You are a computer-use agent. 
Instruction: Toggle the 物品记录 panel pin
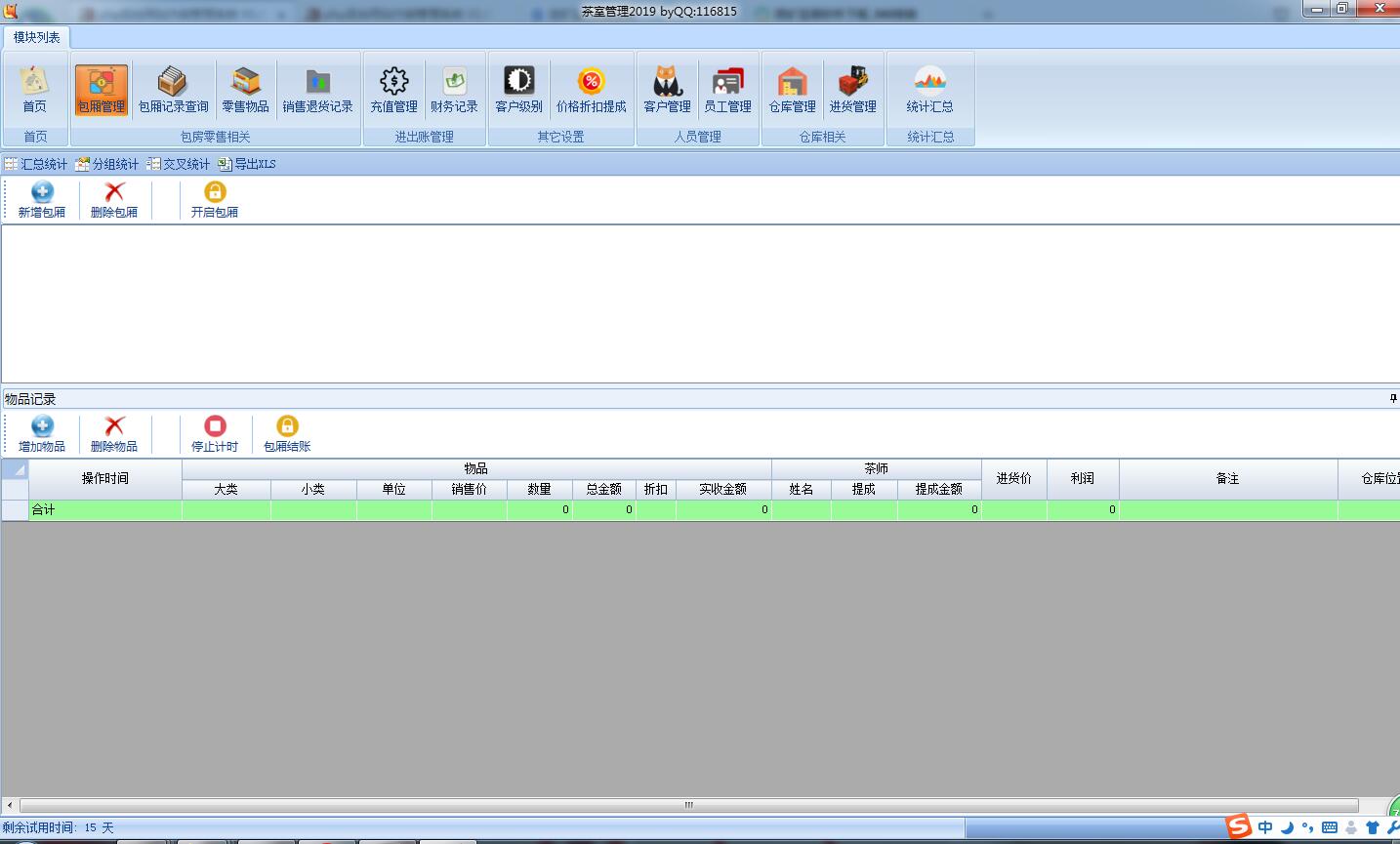point(1392,399)
